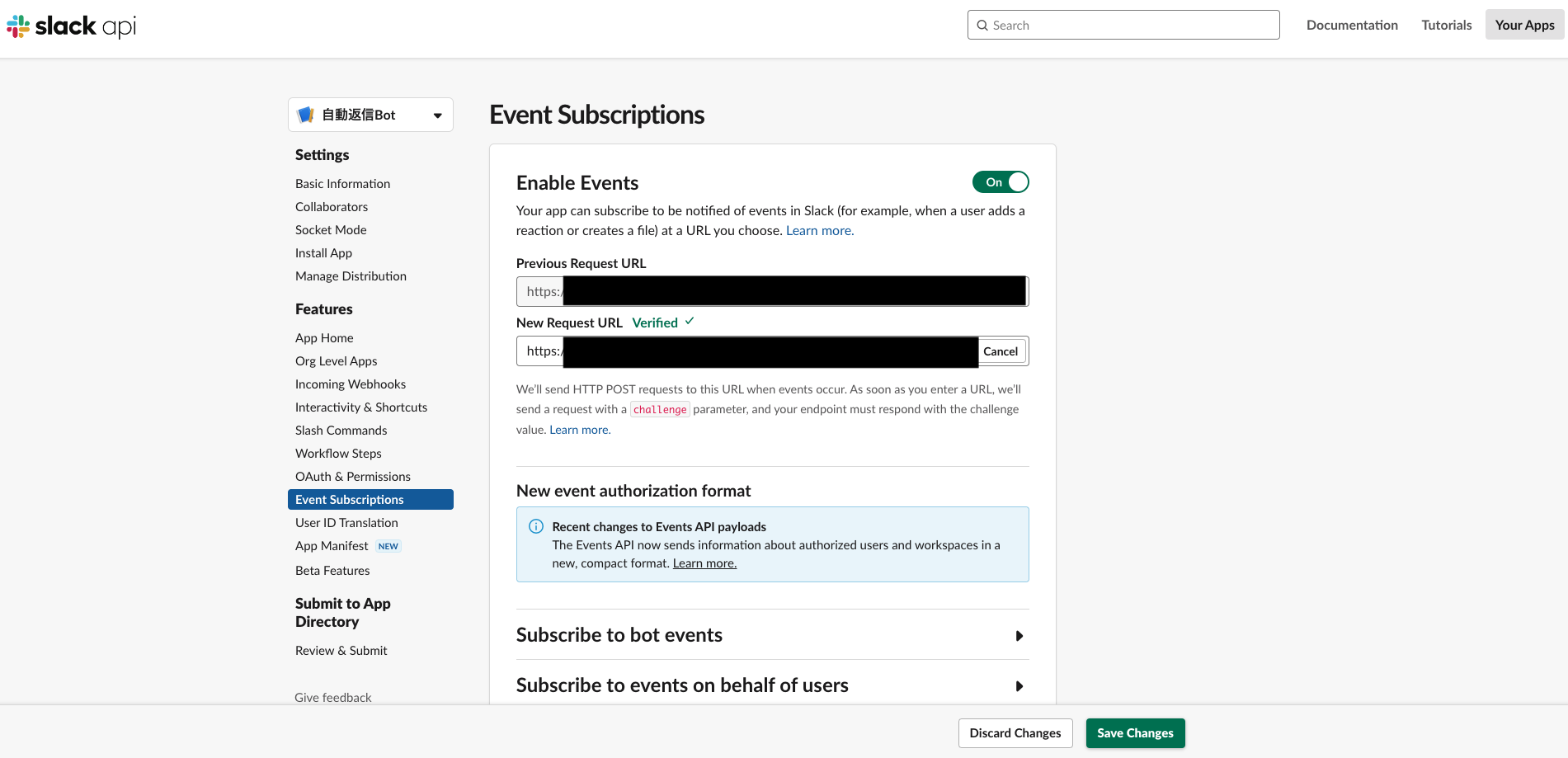The height and width of the screenshot is (758, 1568).
Task: Click the Slack API logo
Action: pos(72,26)
